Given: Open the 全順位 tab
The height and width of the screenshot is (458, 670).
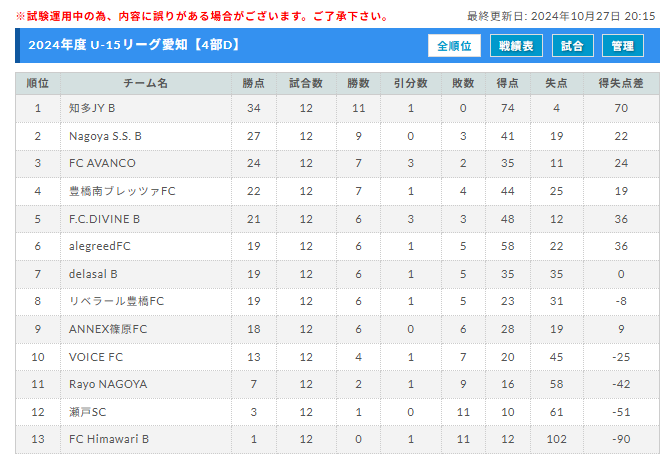Looking at the screenshot, I should (454, 46).
